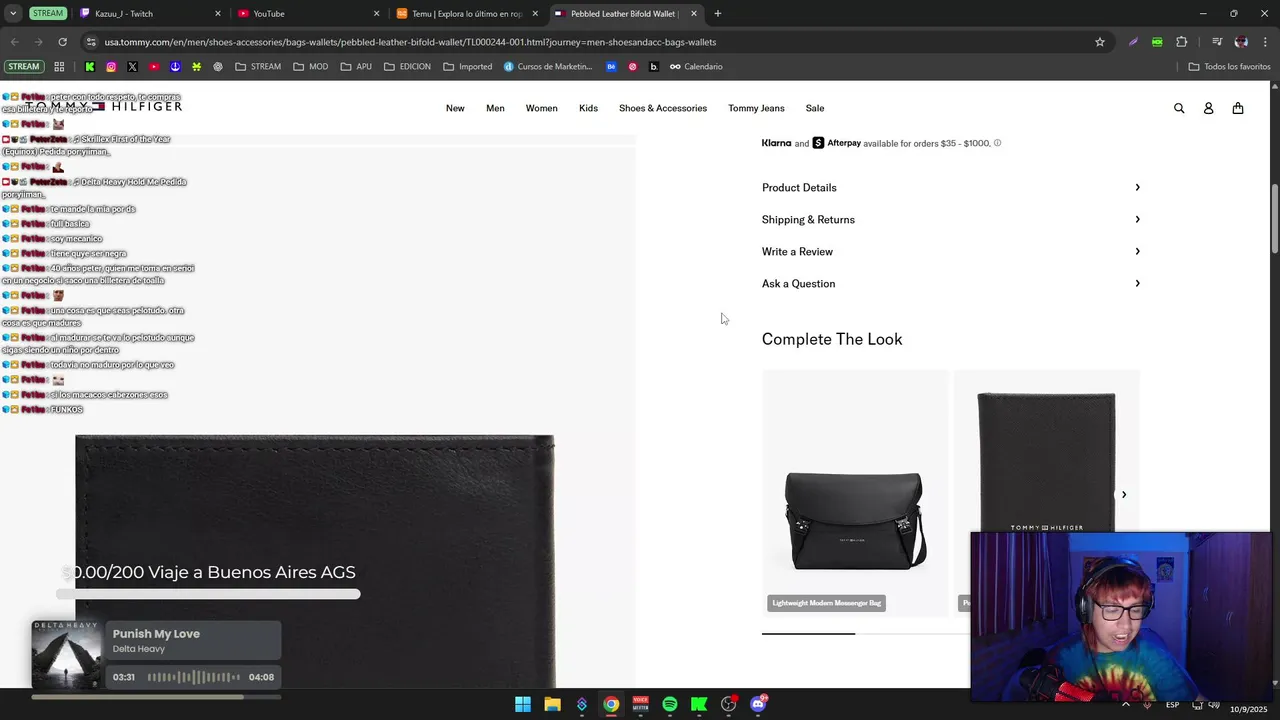Image resolution: width=1280 pixels, height=720 pixels.
Task: Open the STREAM bookmarks folder
Action: [258, 67]
